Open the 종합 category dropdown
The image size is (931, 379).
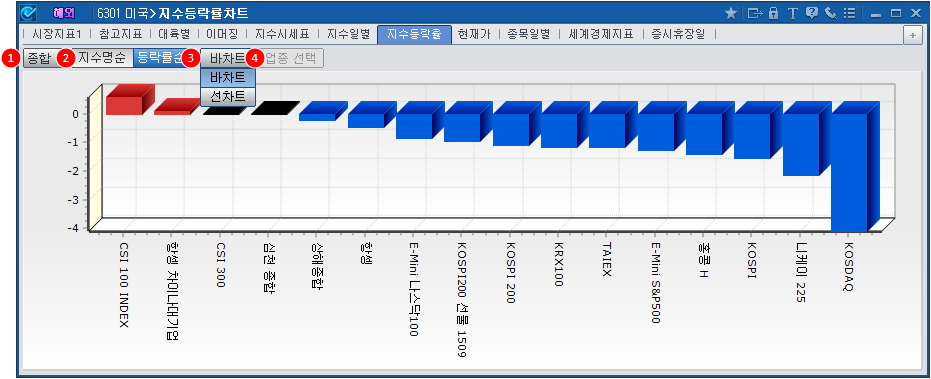pos(40,58)
